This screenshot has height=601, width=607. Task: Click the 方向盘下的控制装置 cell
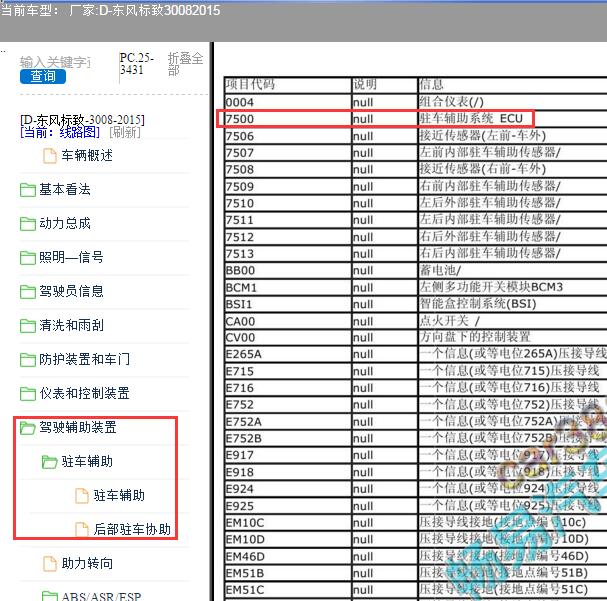click(475, 337)
